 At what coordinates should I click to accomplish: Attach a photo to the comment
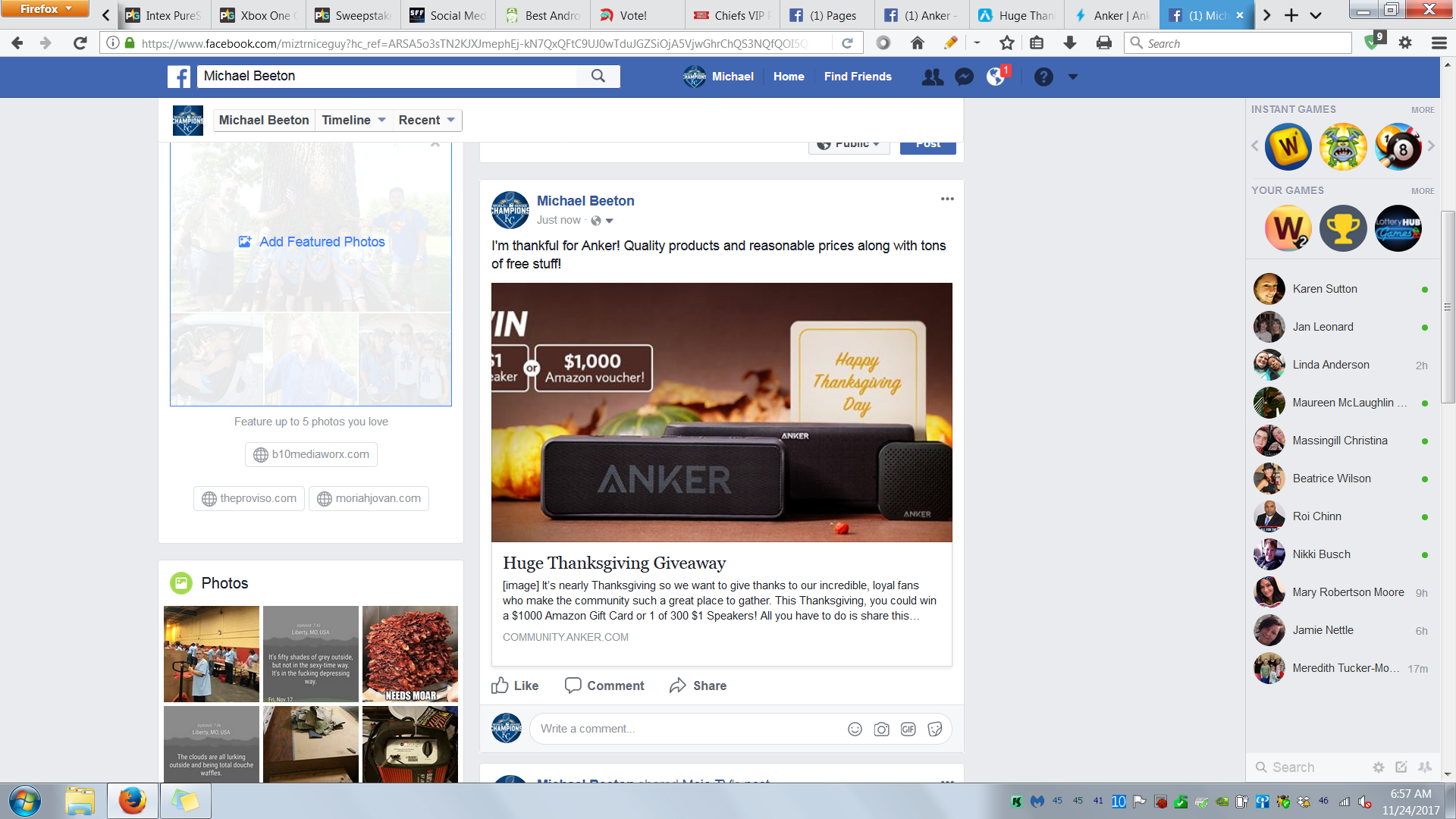881,729
